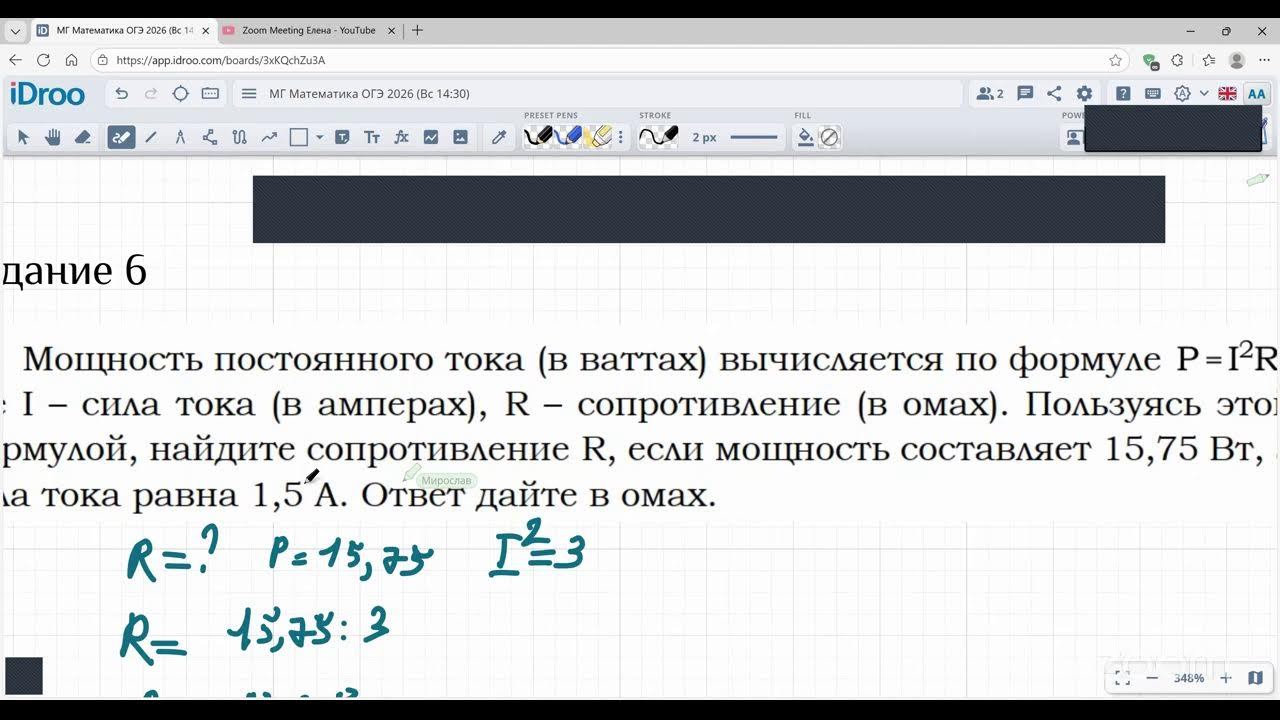Select the blue preset pen
This screenshot has width=1280, height=720.
pyautogui.click(x=568, y=136)
